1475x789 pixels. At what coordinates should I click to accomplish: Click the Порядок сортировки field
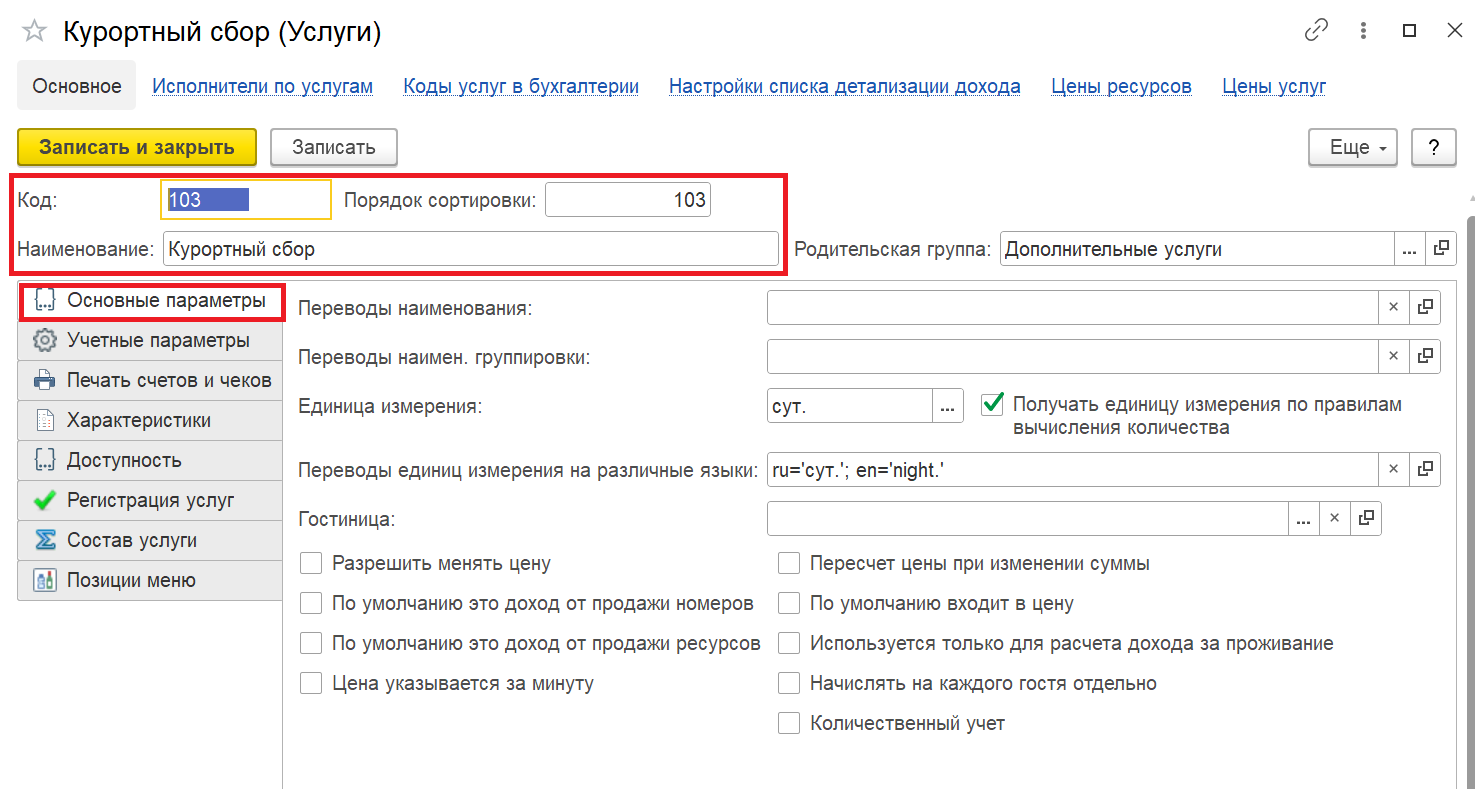[627, 200]
